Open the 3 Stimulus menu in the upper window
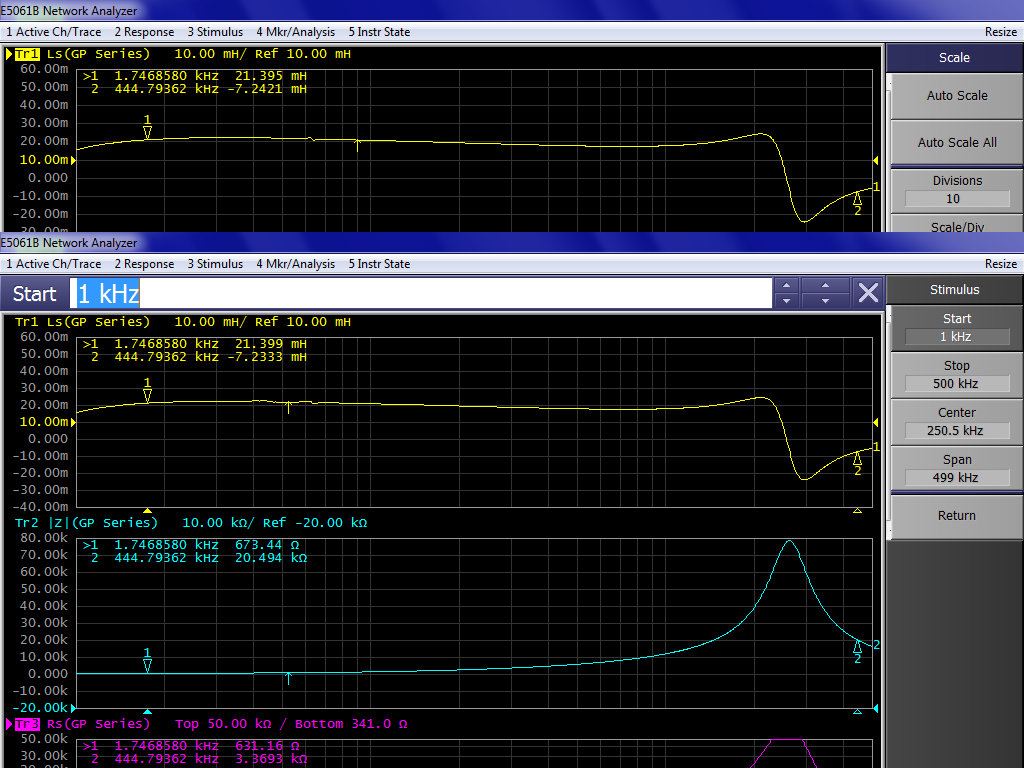This screenshot has height=768, width=1024. [215, 32]
